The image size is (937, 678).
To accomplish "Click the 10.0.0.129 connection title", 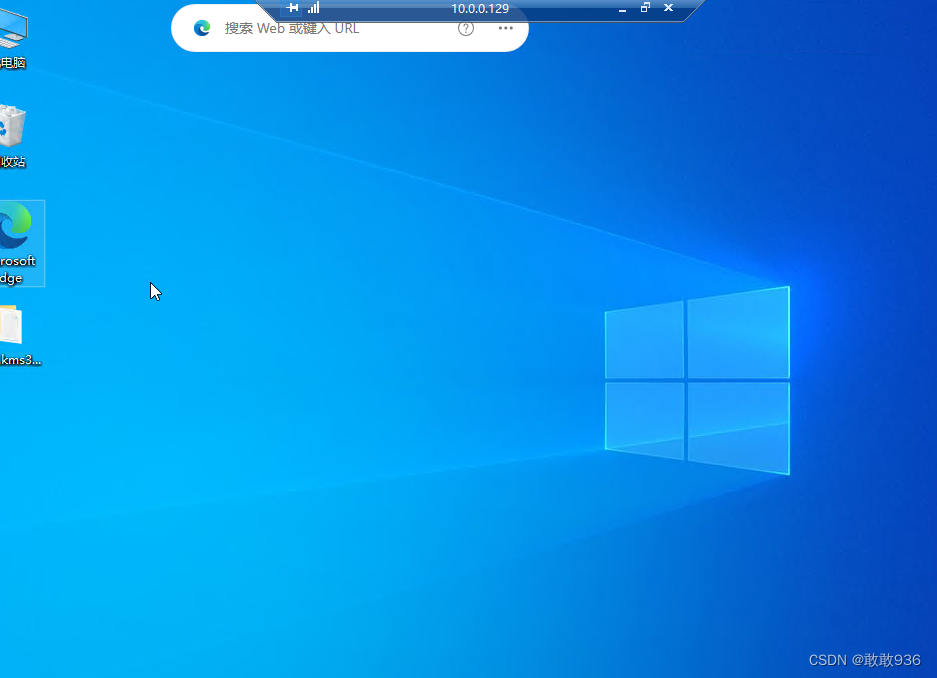I will coord(480,8).
